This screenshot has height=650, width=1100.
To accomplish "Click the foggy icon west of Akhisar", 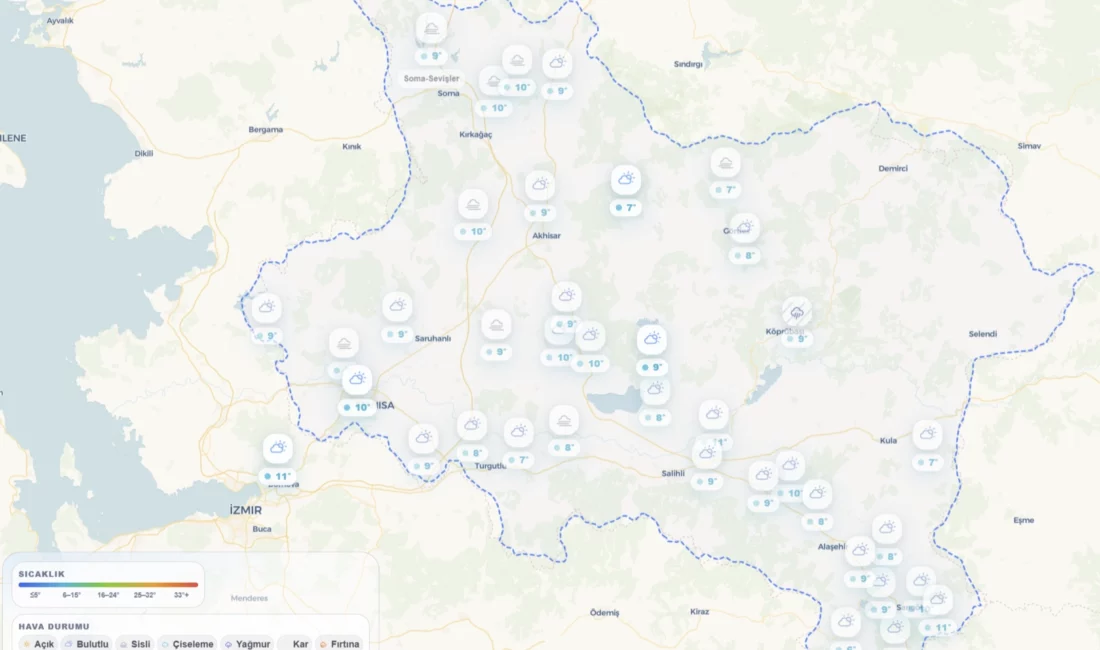I will click(x=473, y=204).
